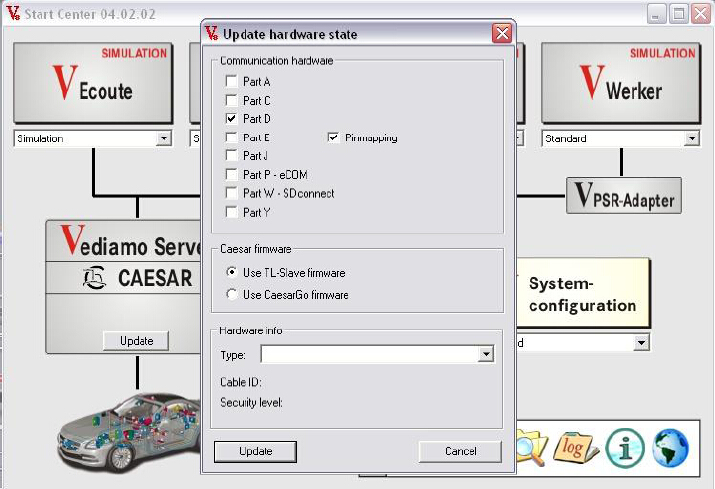
Task: Enable the Part A checkbox
Action: (x=232, y=81)
